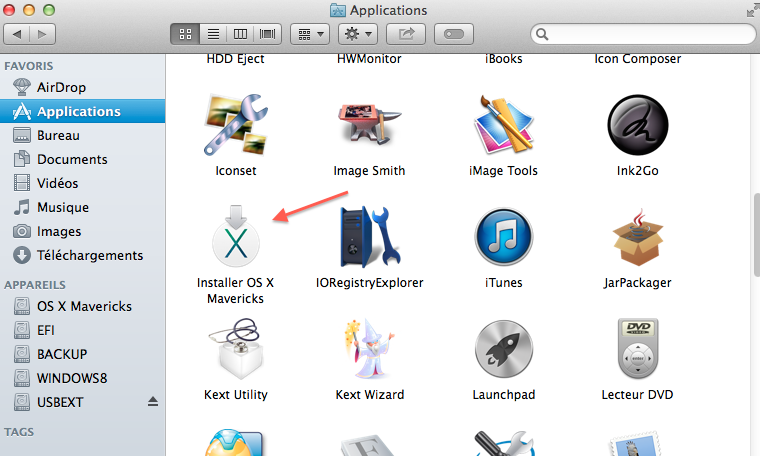760x456 pixels.
Task: Click the JarPackager box icon
Action: point(637,237)
